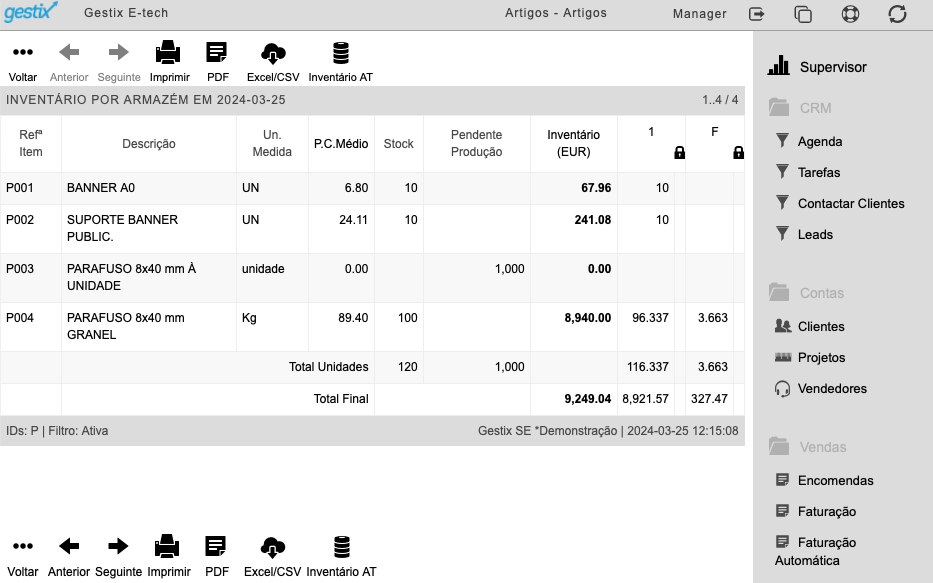Open Leads in the sidebar
This screenshot has height=583, width=933.
[804, 234]
